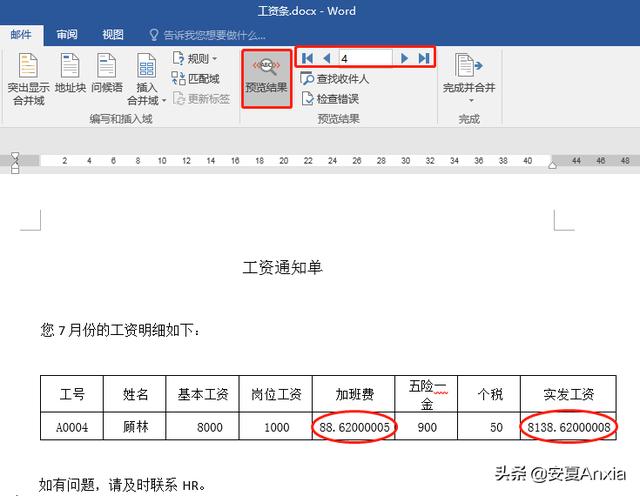Click the cell containing 8000

(202, 427)
